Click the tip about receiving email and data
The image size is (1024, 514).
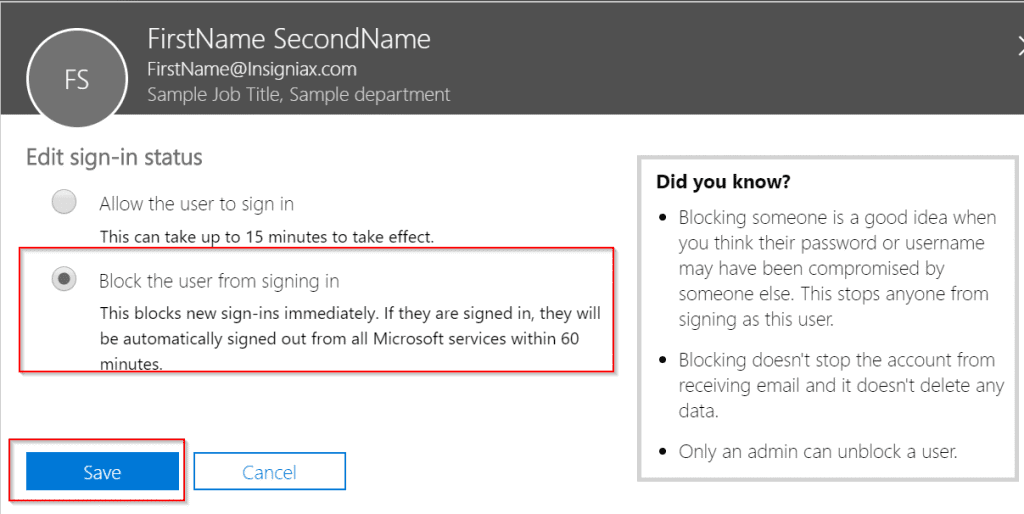[841, 385]
